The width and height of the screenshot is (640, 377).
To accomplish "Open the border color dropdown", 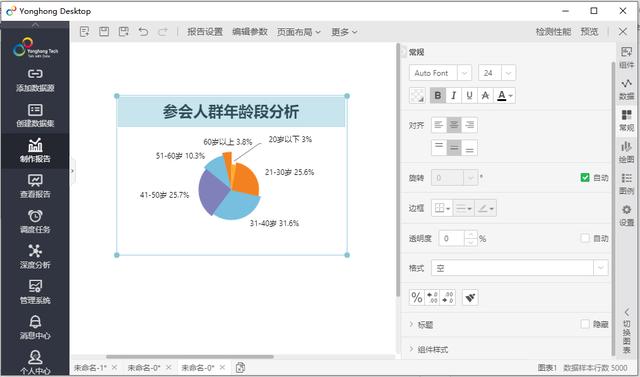I will pos(486,208).
